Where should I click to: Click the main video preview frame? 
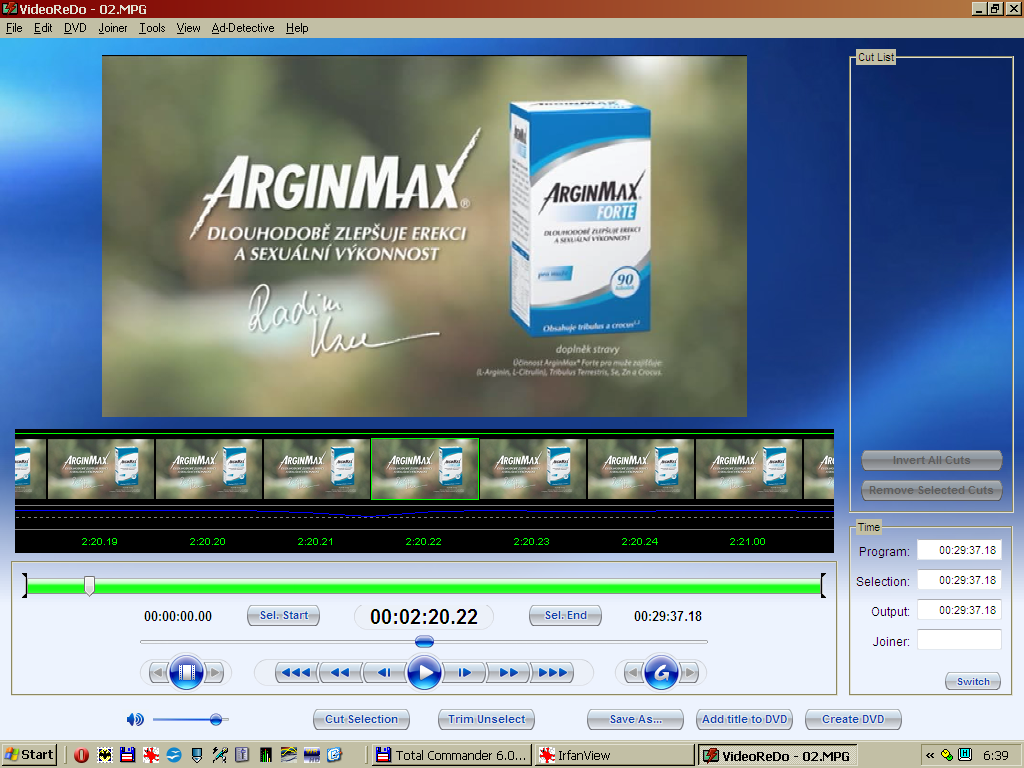424,236
